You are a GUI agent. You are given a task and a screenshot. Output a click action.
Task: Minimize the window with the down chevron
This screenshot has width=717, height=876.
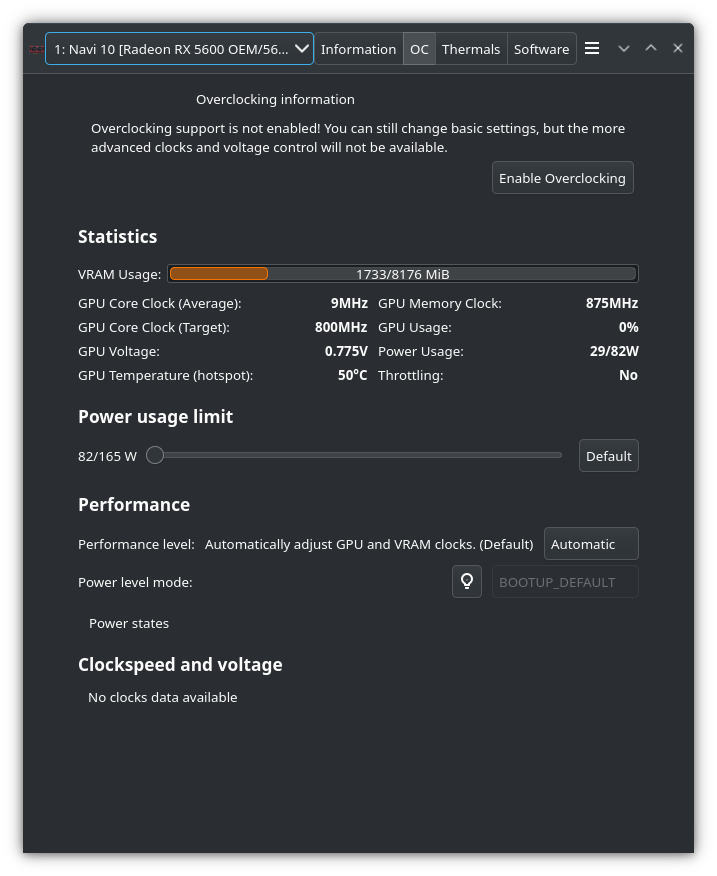coord(624,48)
